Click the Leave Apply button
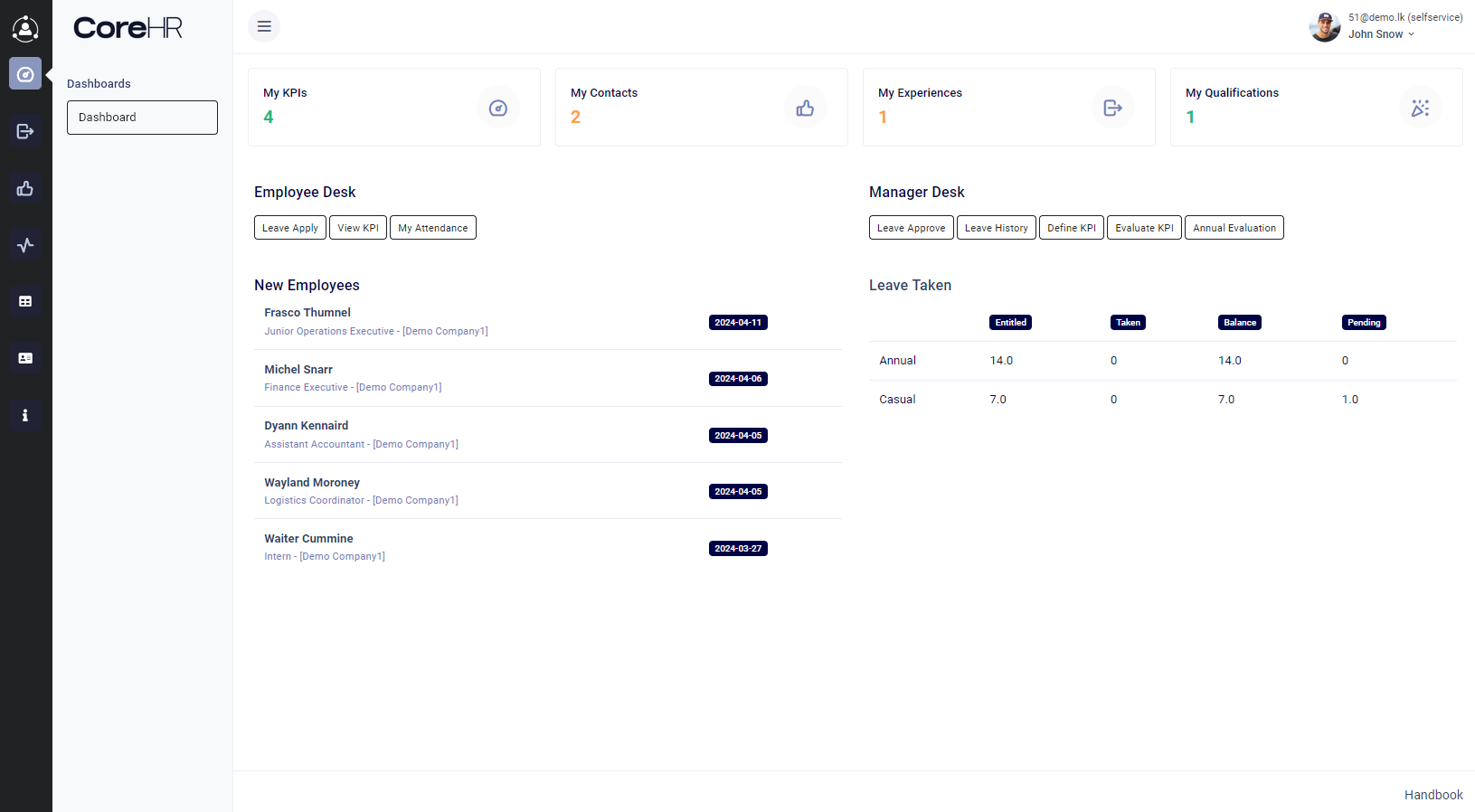Image resolution: width=1475 pixels, height=812 pixels. click(x=289, y=228)
